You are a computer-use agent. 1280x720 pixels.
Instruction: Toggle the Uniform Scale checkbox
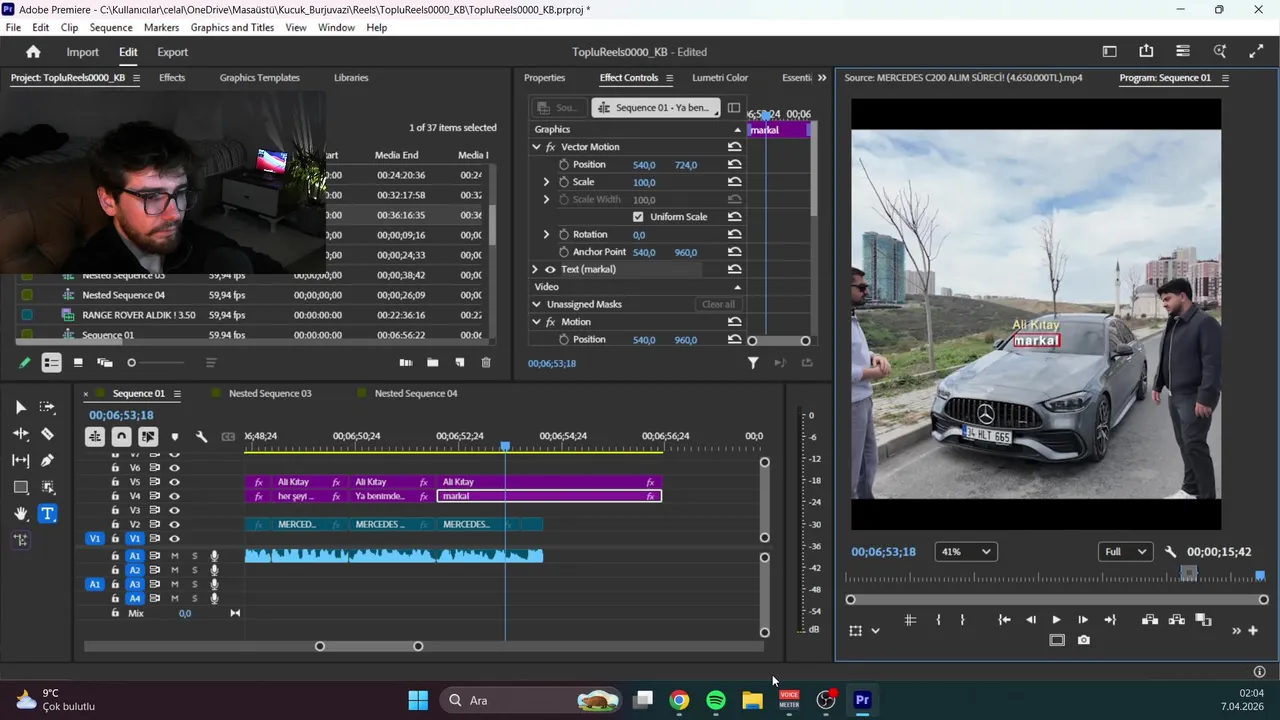[638, 217]
